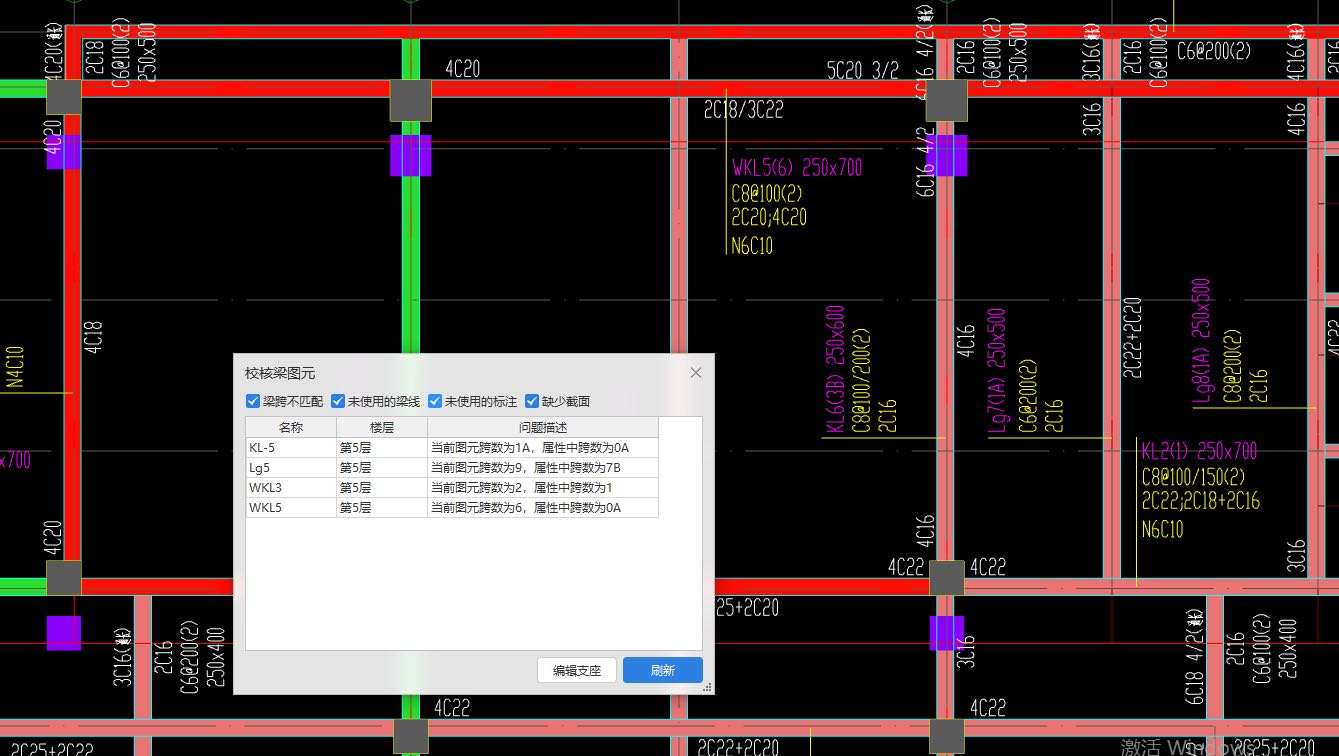Sort by the 楼层 column header
Screen dimensions: 1339x756
pyautogui.click(x=382, y=427)
